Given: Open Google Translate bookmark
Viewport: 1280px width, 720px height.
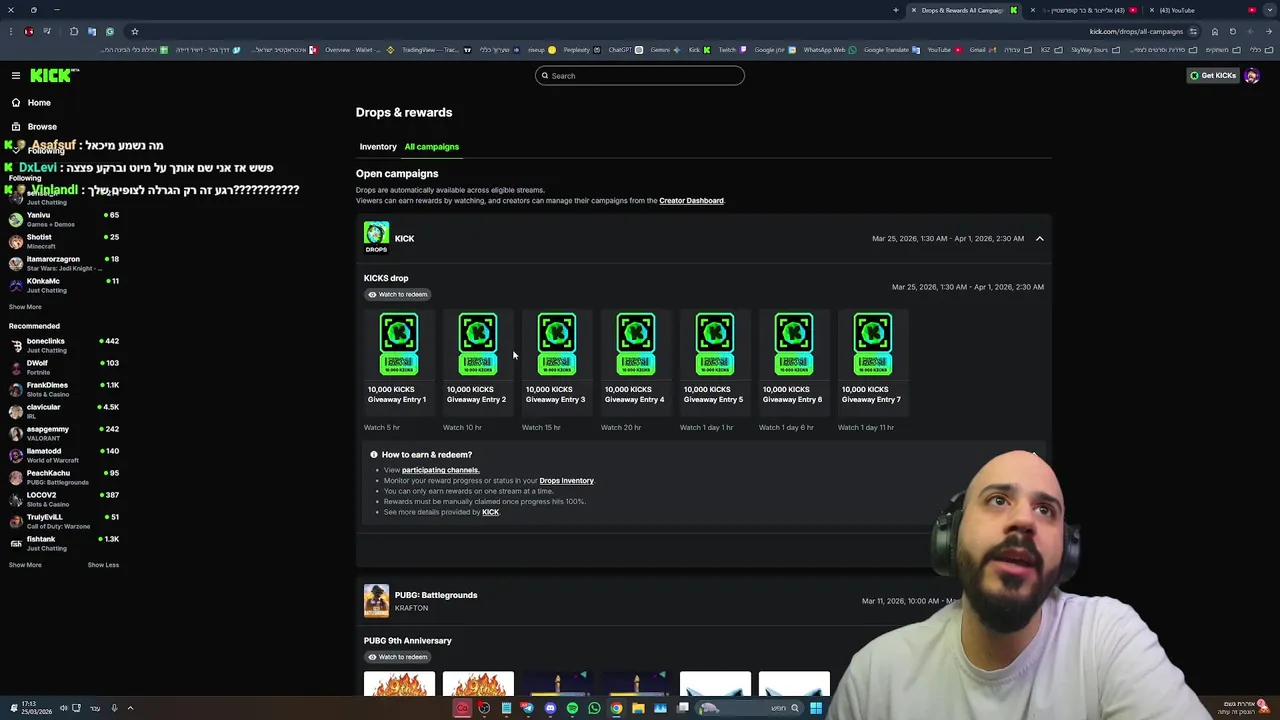Looking at the screenshot, I should tap(892, 50).
